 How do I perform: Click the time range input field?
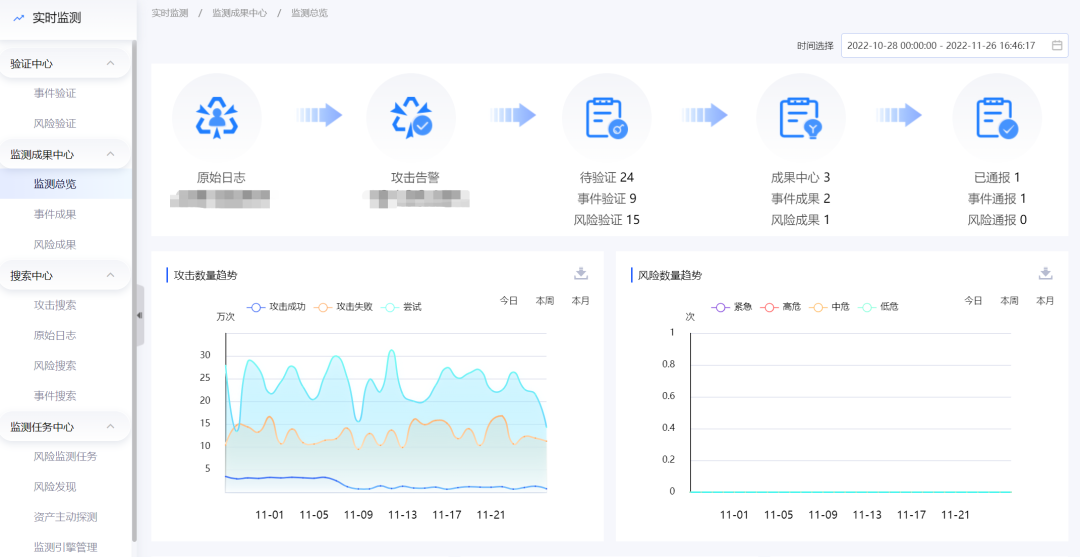(x=940, y=46)
